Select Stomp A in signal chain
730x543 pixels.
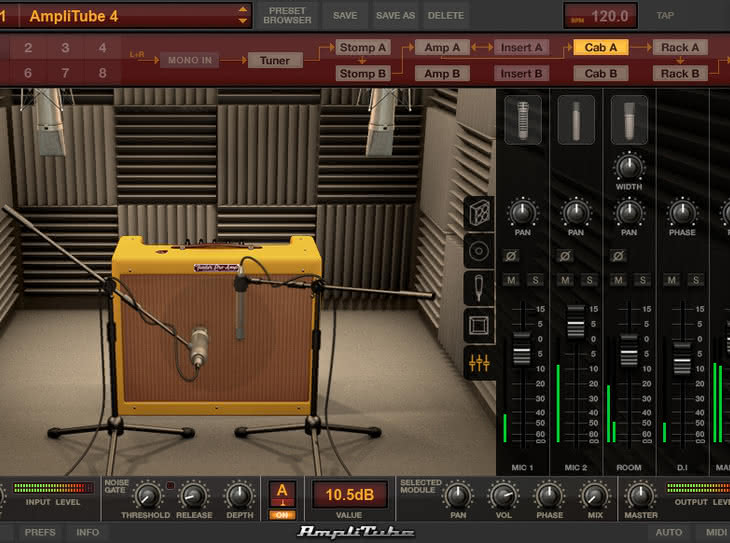pyautogui.click(x=362, y=48)
